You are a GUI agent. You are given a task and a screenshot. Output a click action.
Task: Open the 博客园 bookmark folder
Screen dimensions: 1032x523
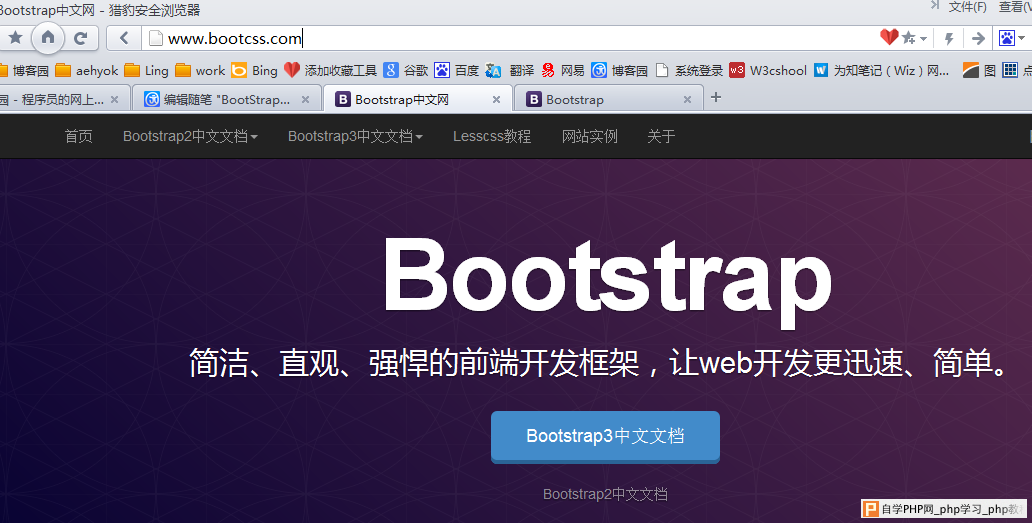tap(25, 70)
